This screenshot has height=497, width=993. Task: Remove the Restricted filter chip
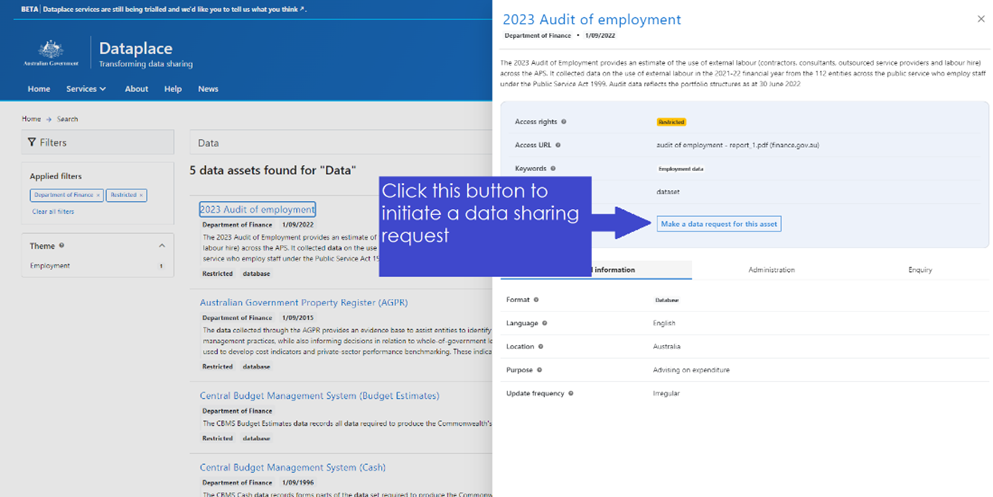(141, 195)
